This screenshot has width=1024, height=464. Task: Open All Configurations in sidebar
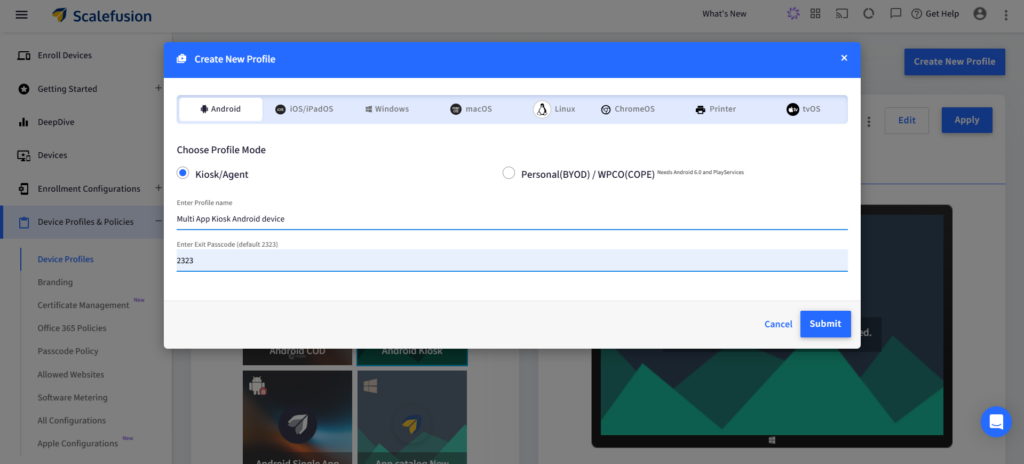pos(72,420)
